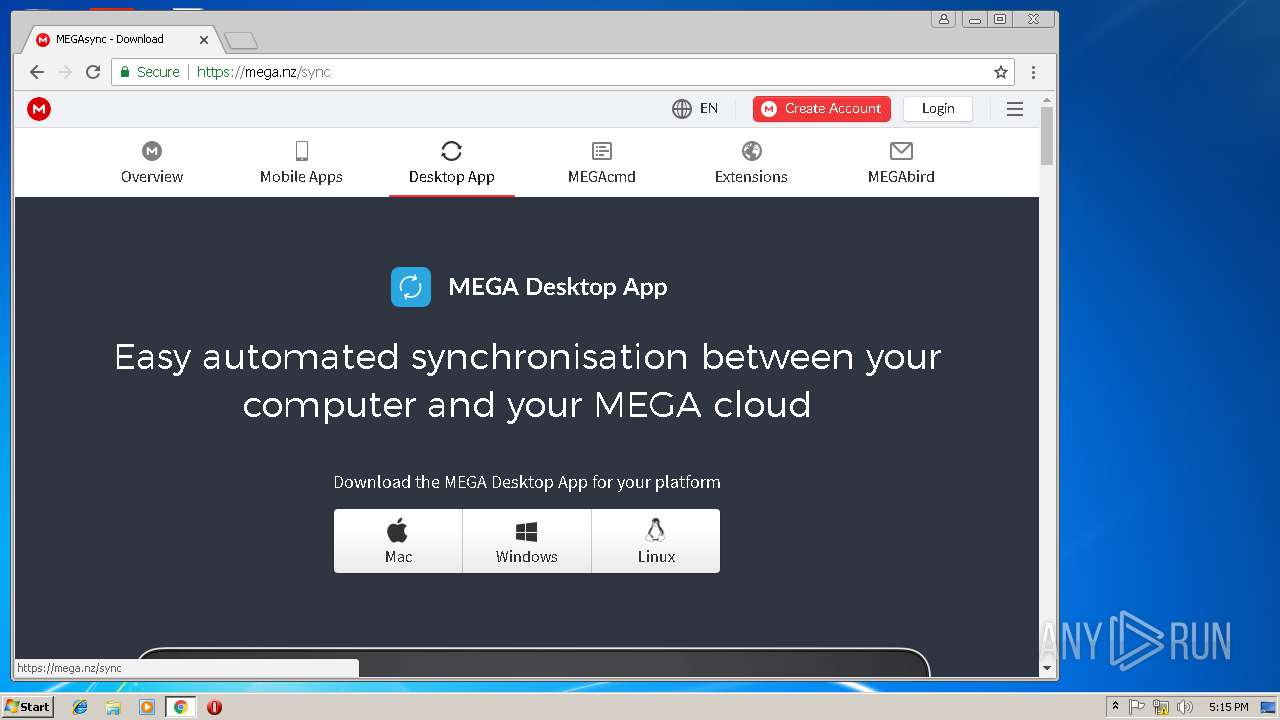Open the hamburger menu icon
This screenshot has width=1280, height=720.
tap(1015, 109)
